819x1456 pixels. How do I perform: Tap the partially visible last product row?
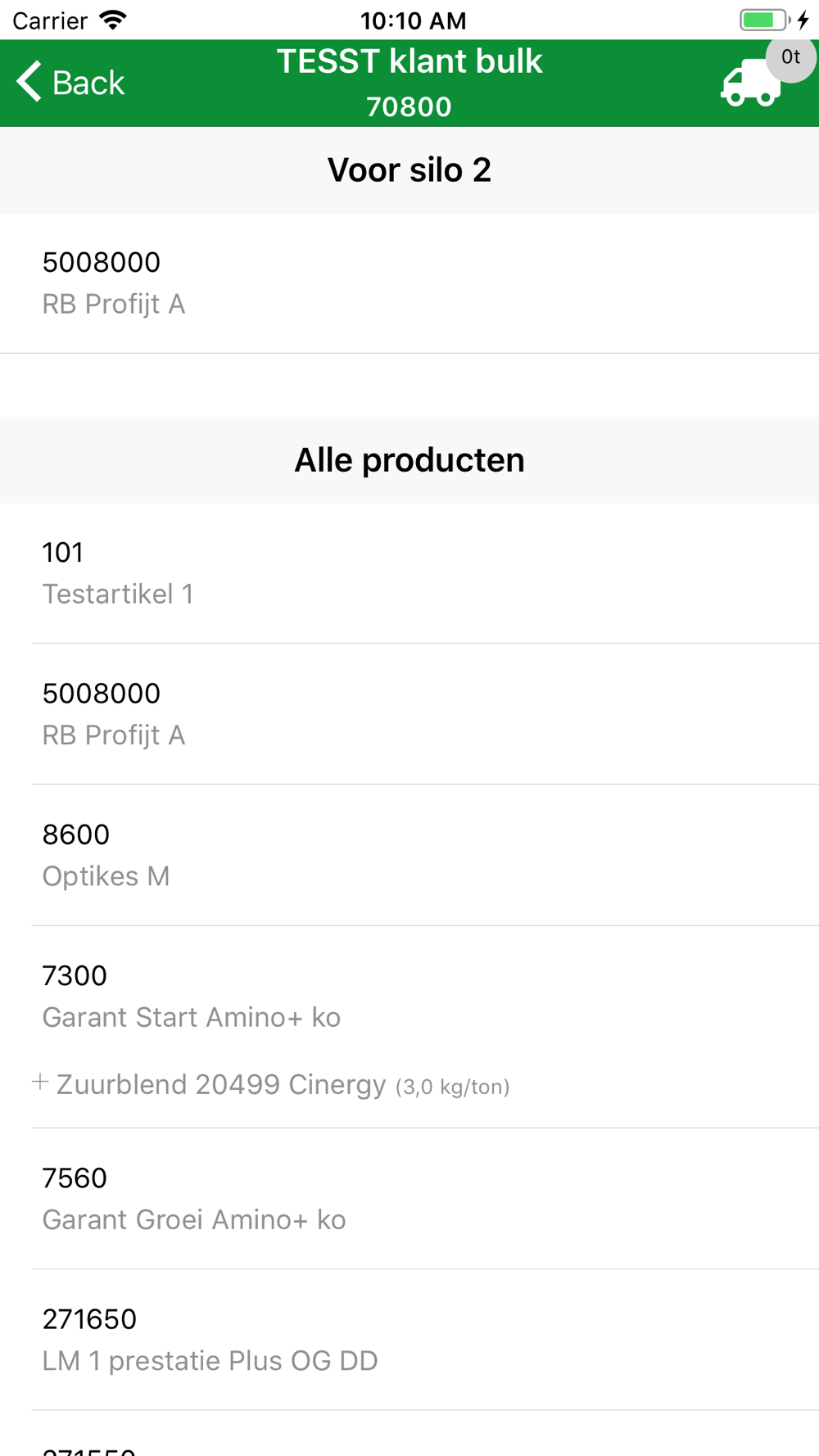(409, 1434)
